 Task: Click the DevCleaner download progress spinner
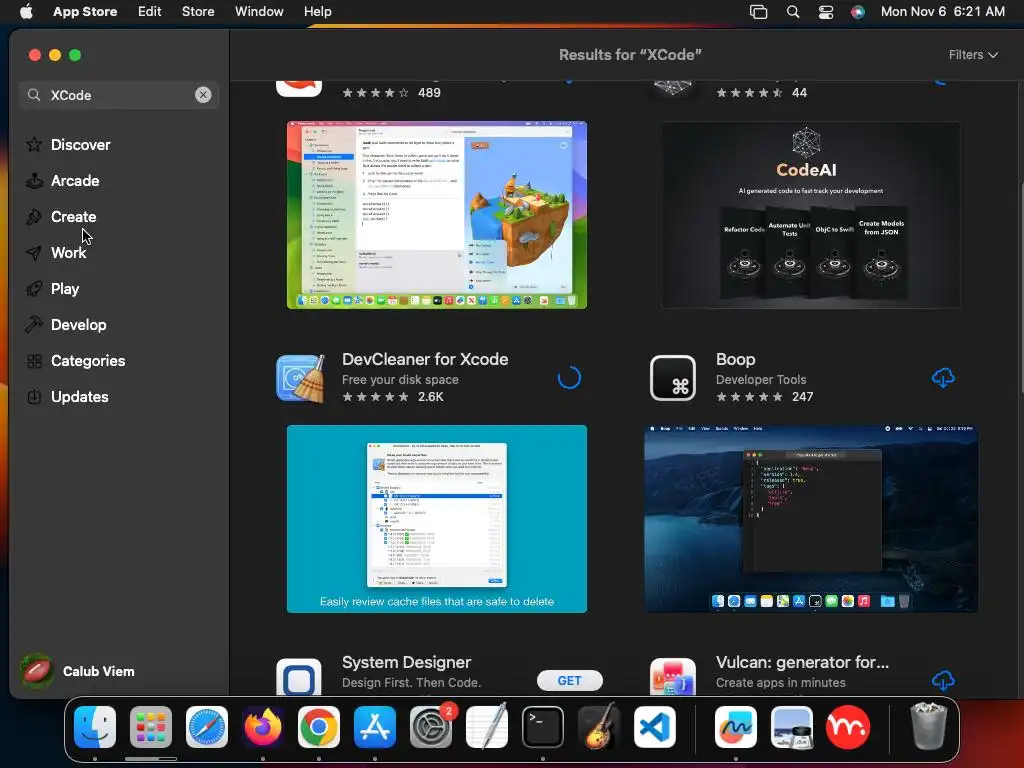(569, 377)
